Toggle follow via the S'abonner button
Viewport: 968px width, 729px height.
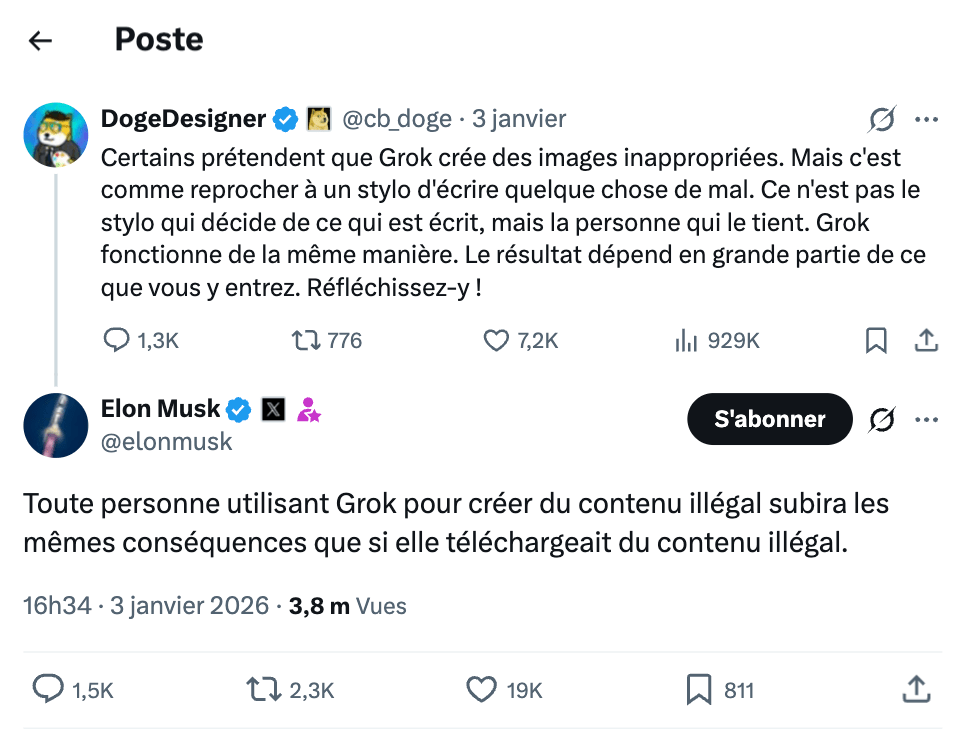pos(769,419)
